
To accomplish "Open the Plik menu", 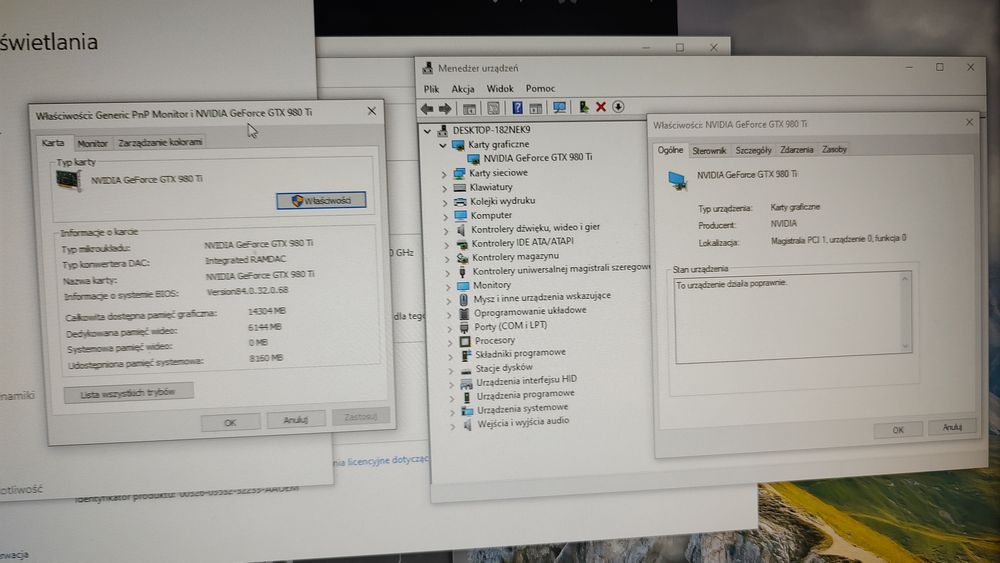I will (432, 89).
